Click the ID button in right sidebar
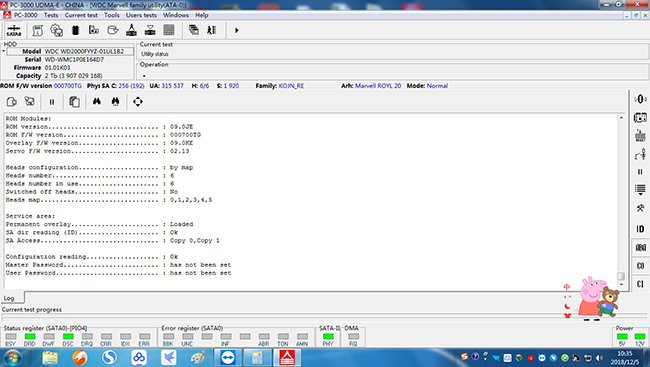 click(x=640, y=229)
